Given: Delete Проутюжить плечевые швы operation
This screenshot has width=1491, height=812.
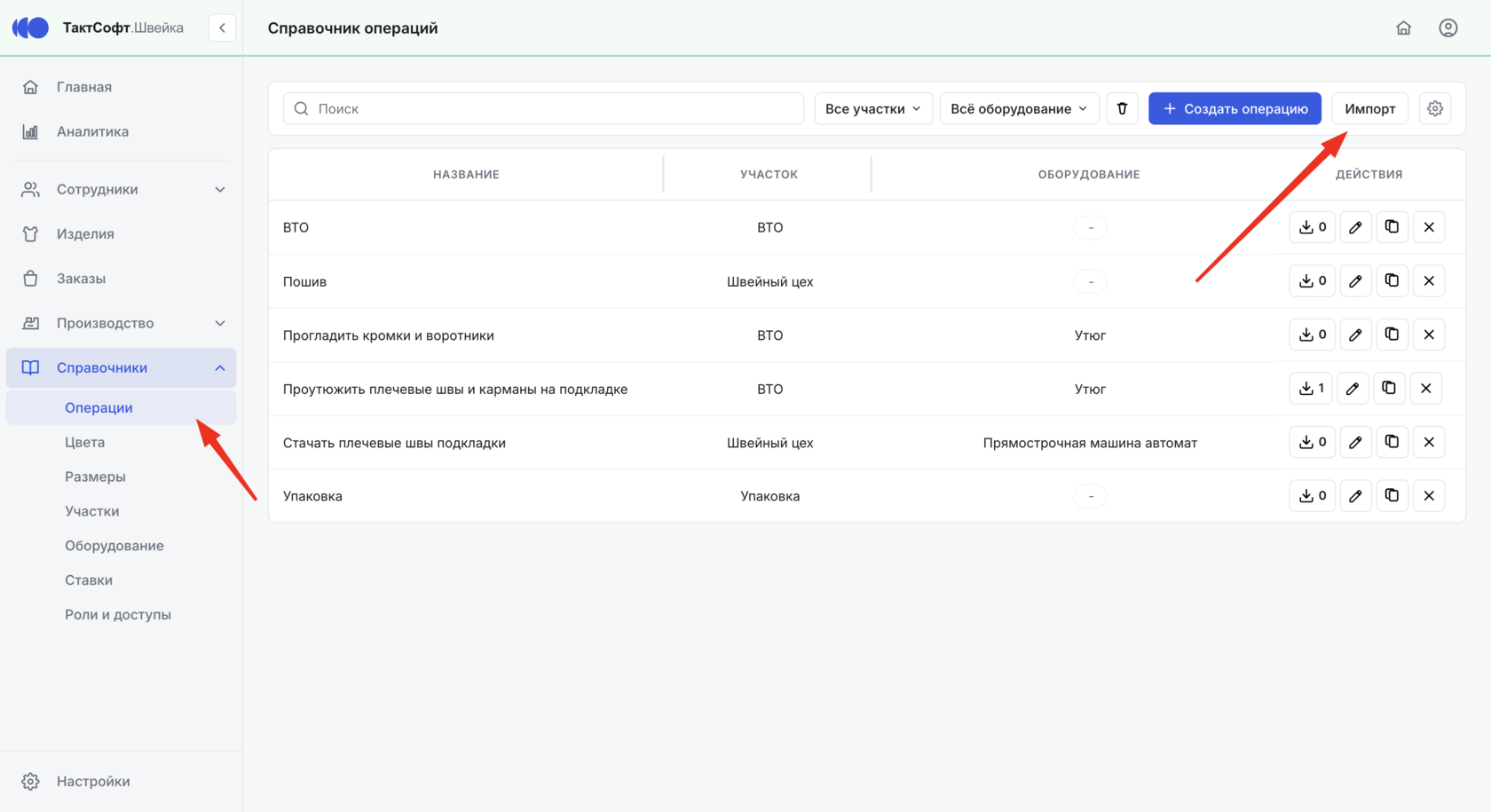Looking at the screenshot, I should click(1426, 389).
